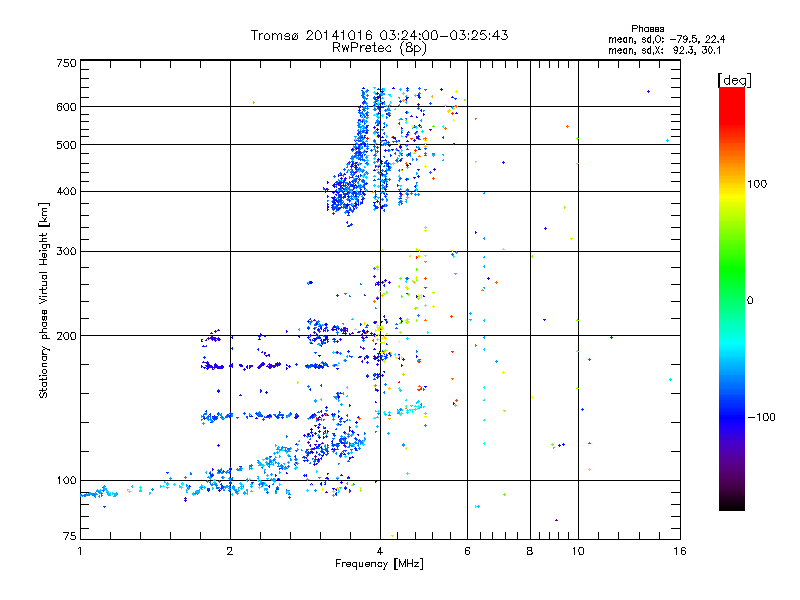
Task: Click the x-axis tick label '16'
Action: (x=680, y=551)
